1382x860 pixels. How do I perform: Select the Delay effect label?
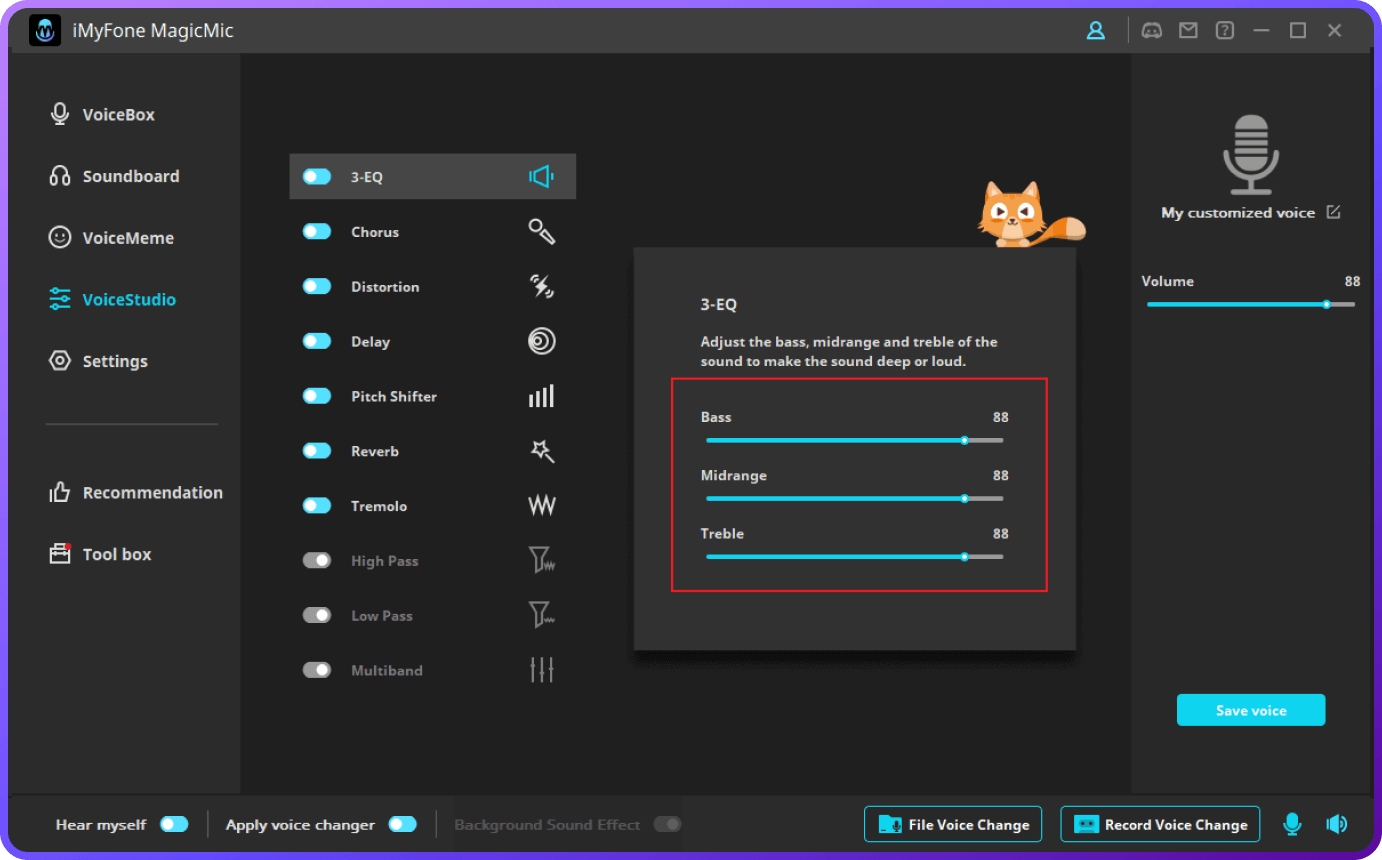pos(370,341)
